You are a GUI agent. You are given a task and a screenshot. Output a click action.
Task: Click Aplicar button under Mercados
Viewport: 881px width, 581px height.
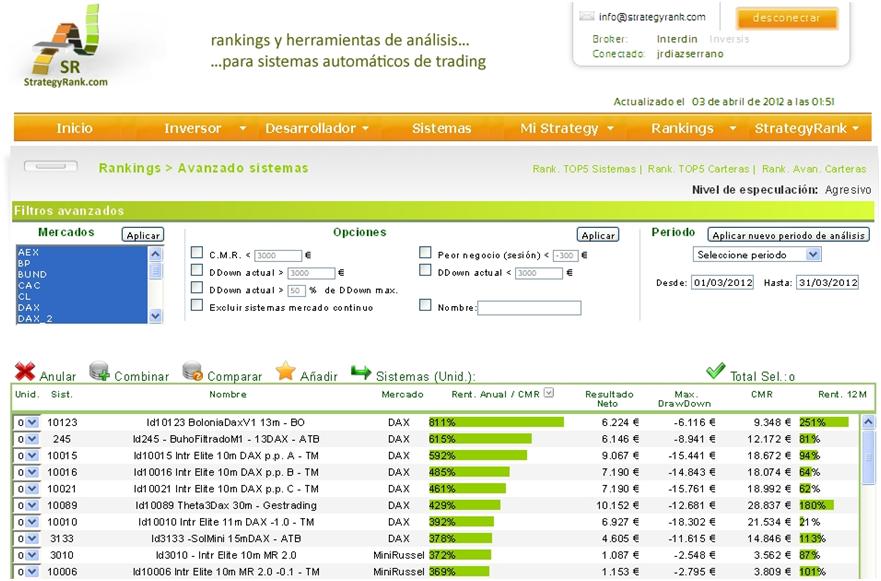143,235
